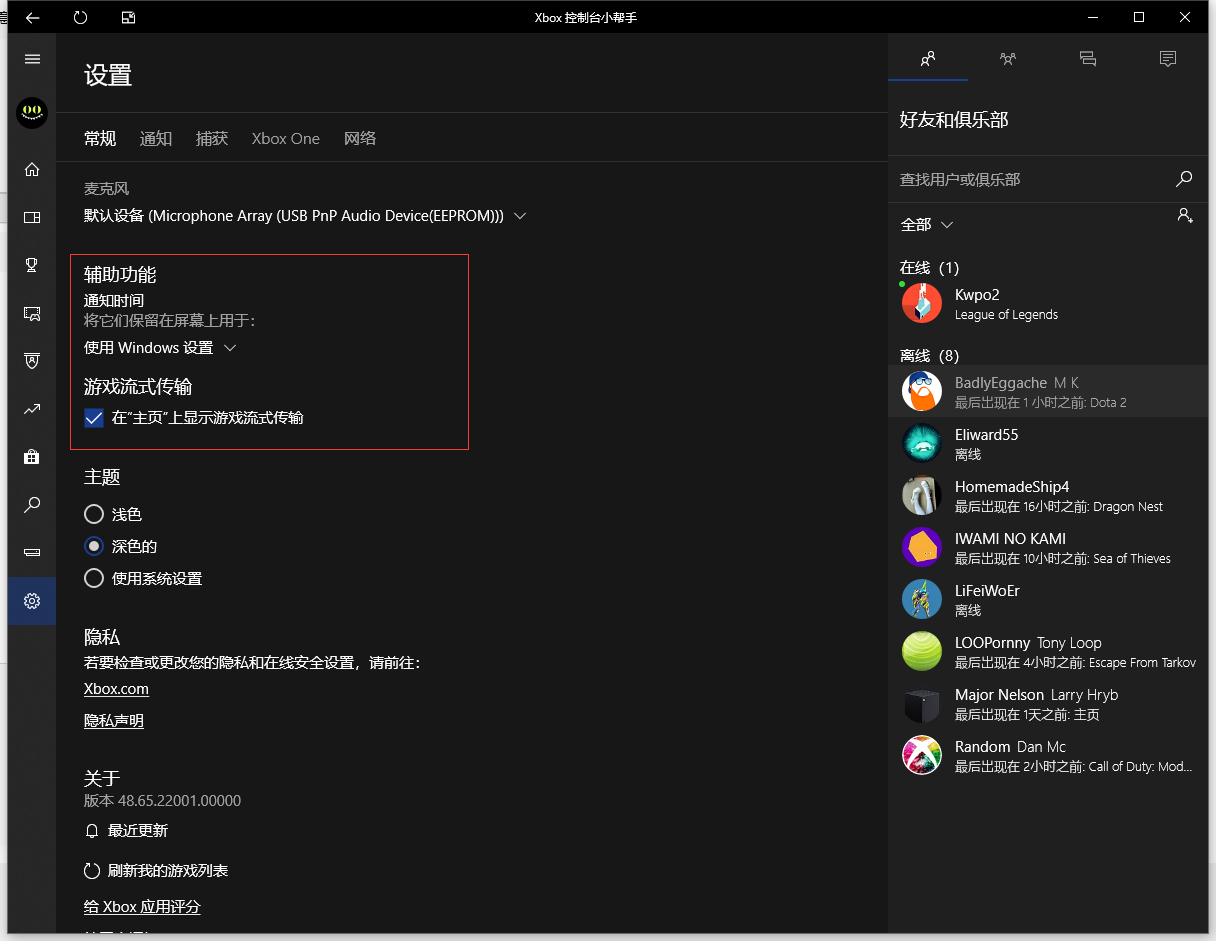
Task: Click the magnifier beside 查找用户或俱乐部
Action: pos(1184,179)
